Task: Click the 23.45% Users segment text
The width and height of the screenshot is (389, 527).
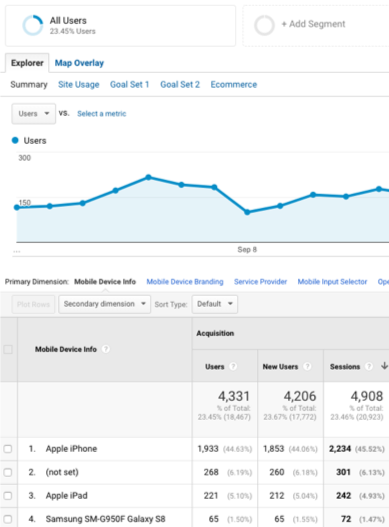Action: pos(73,31)
